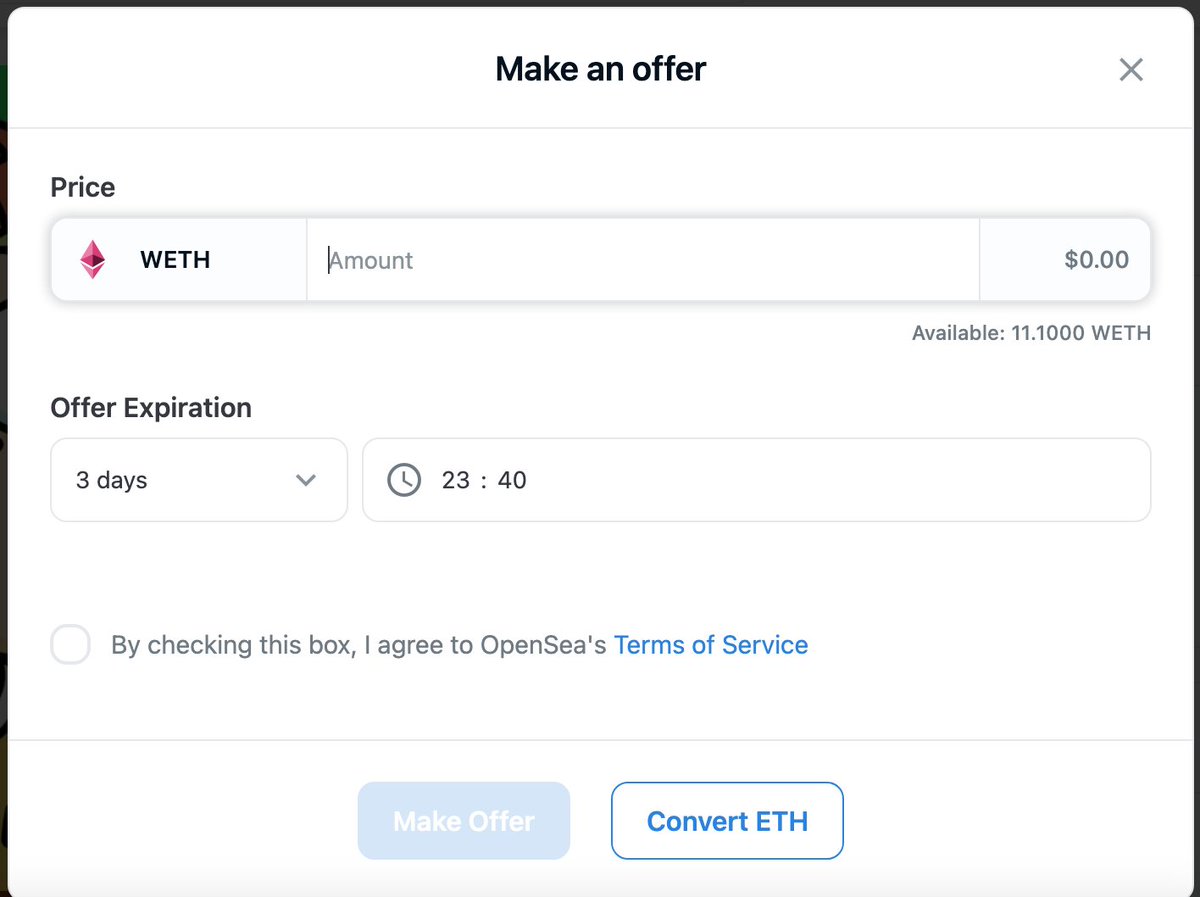This screenshot has width=1200, height=897.
Task: Click the Offer Expiration heading
Action: 151,408
